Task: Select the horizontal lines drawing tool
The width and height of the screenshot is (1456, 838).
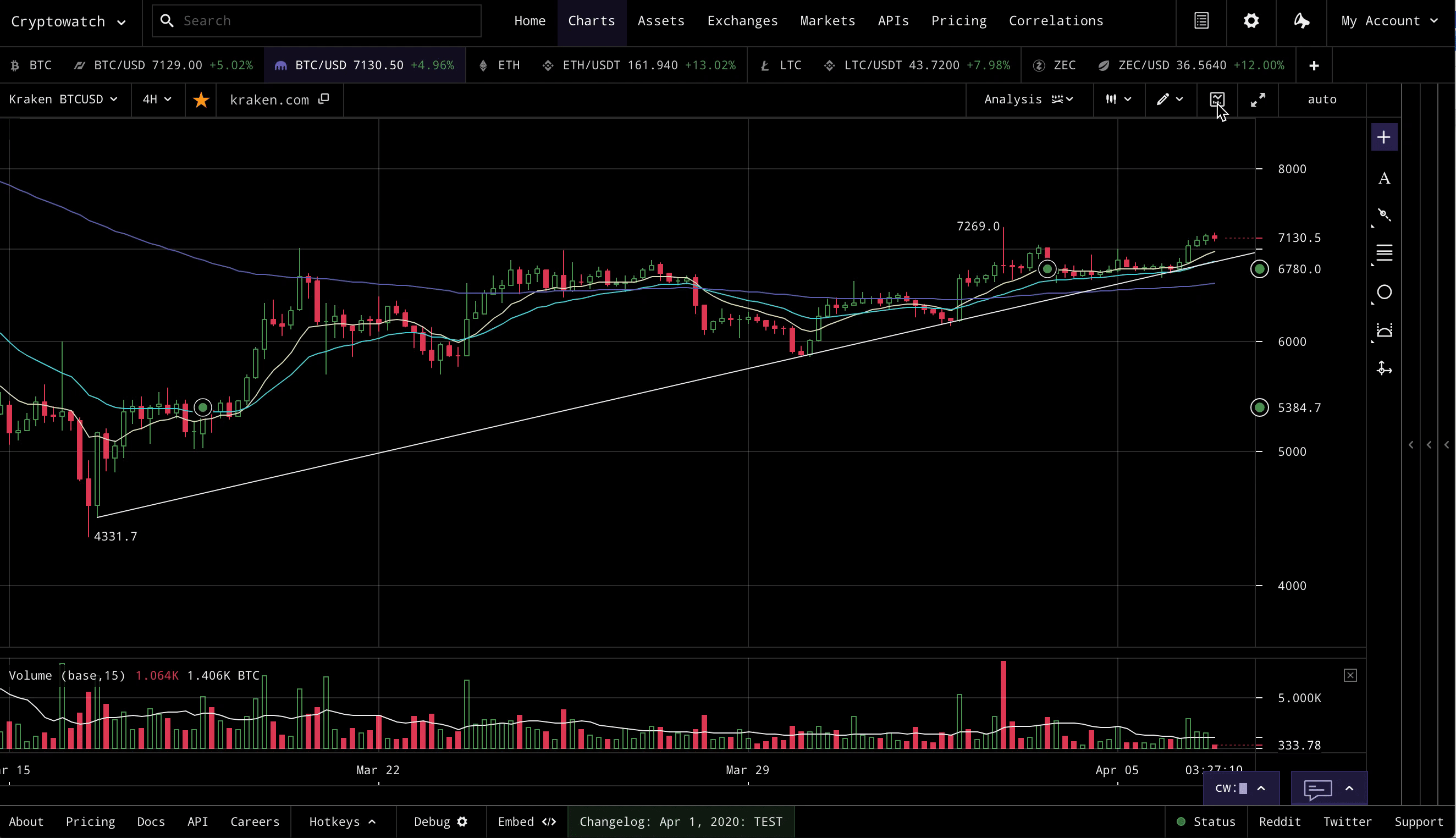Action: [x=1384, y=253]
